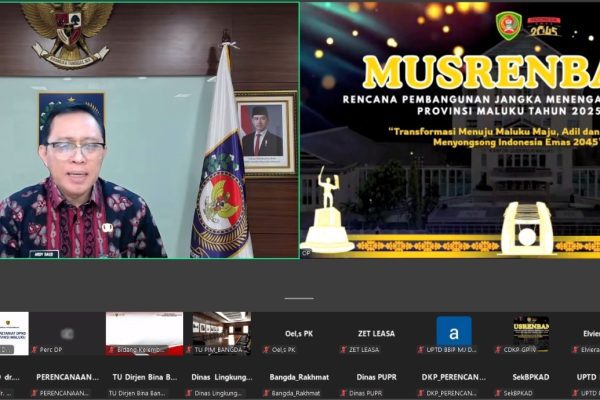The height and width of the screenshot is (400, 600).
Task: Click the small 'TU Dirjen Bina Ban...' name label
Action: (x=137, y=393)
